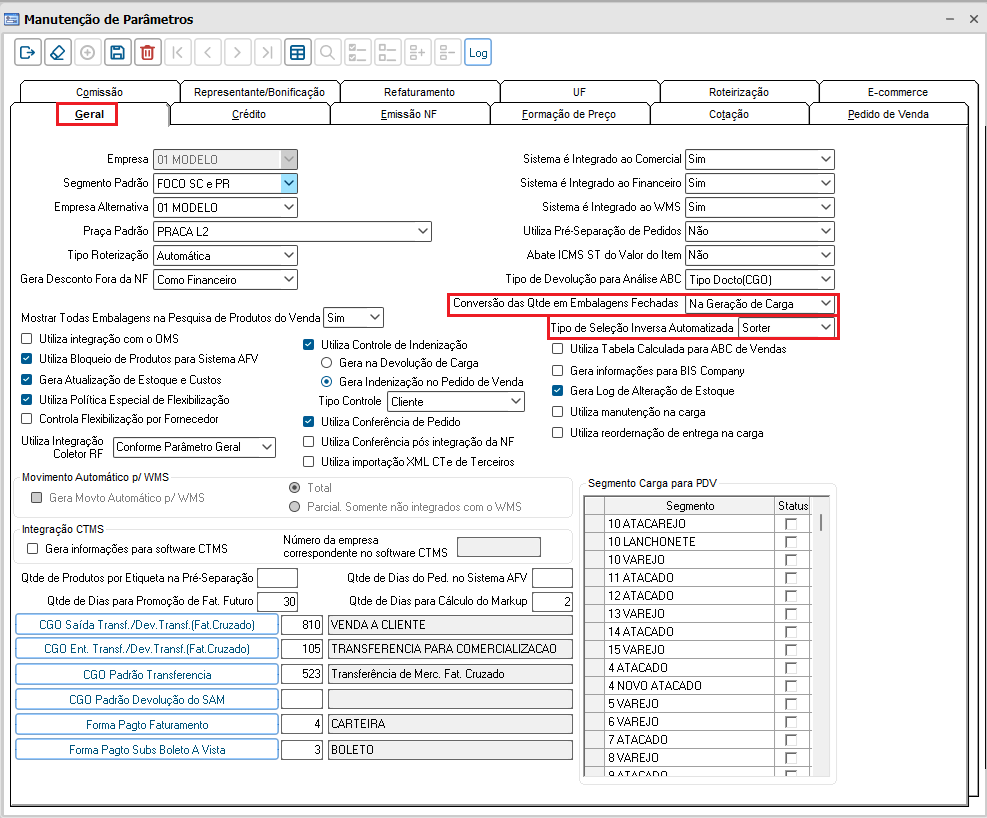
Task: Click CGO Ent. Transf./Dev.Transf. button
Action: pos(147,649)
